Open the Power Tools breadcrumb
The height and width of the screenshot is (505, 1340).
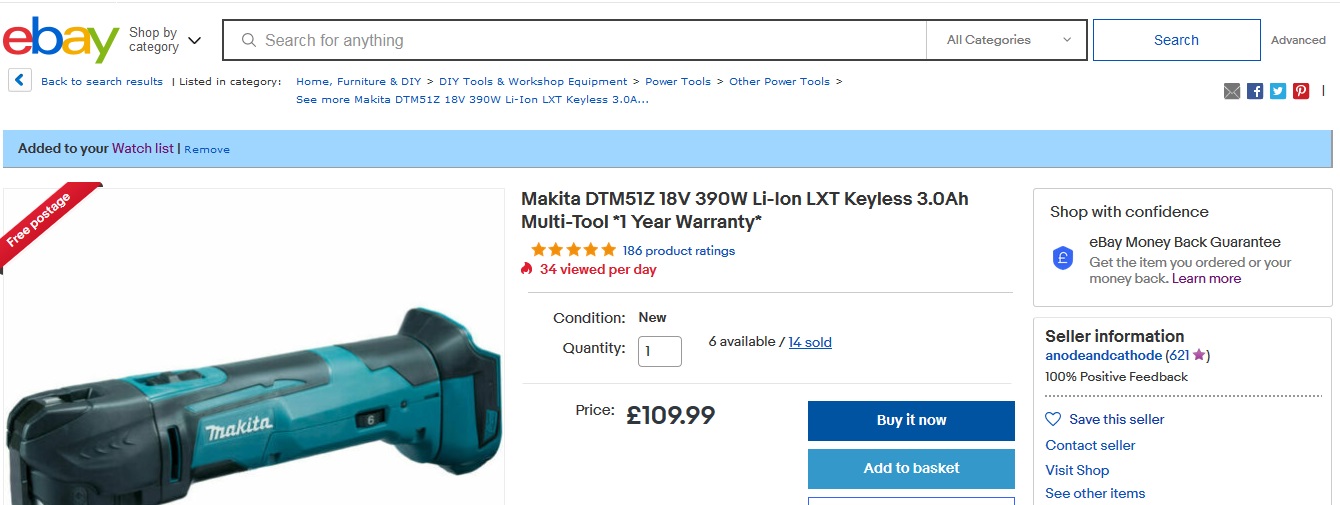click(678, 82)
